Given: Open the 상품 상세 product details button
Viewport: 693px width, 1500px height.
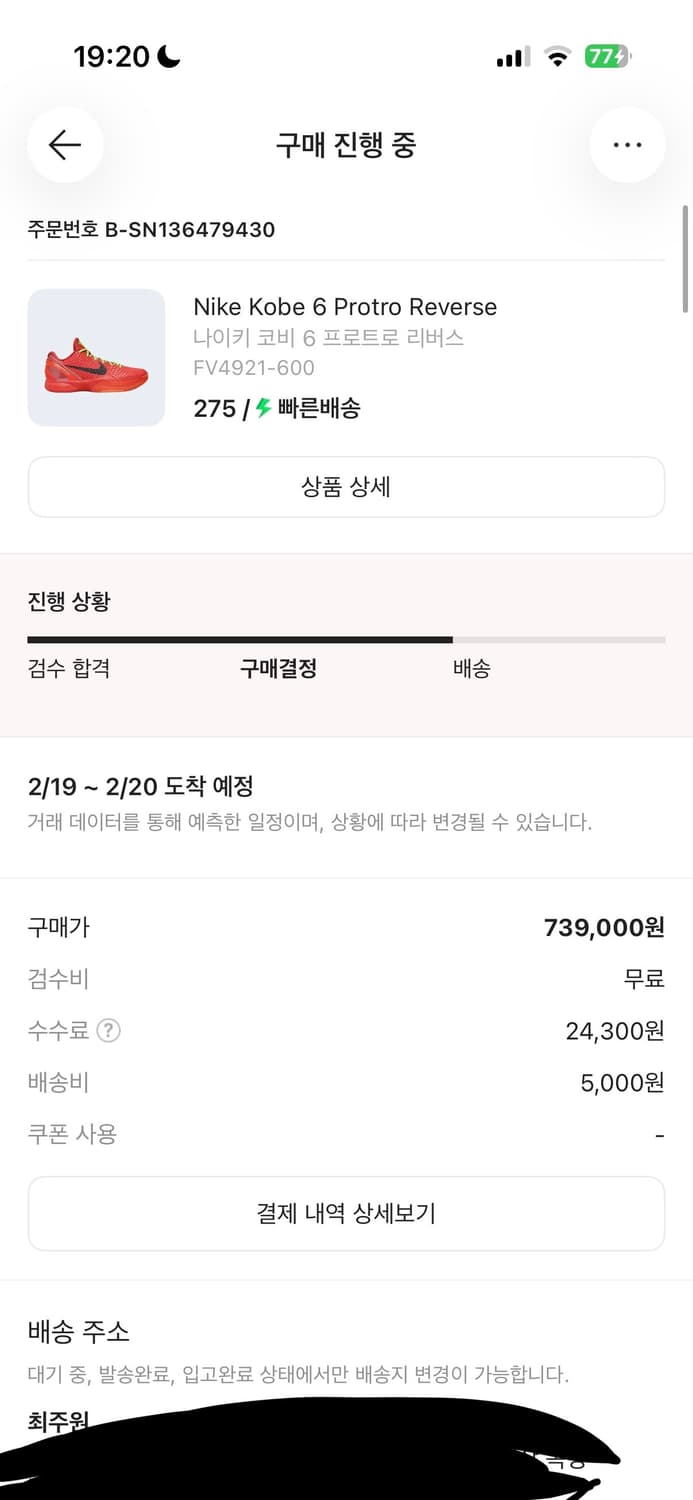Looking at the screenshot, I should click(x=346, y=487).
